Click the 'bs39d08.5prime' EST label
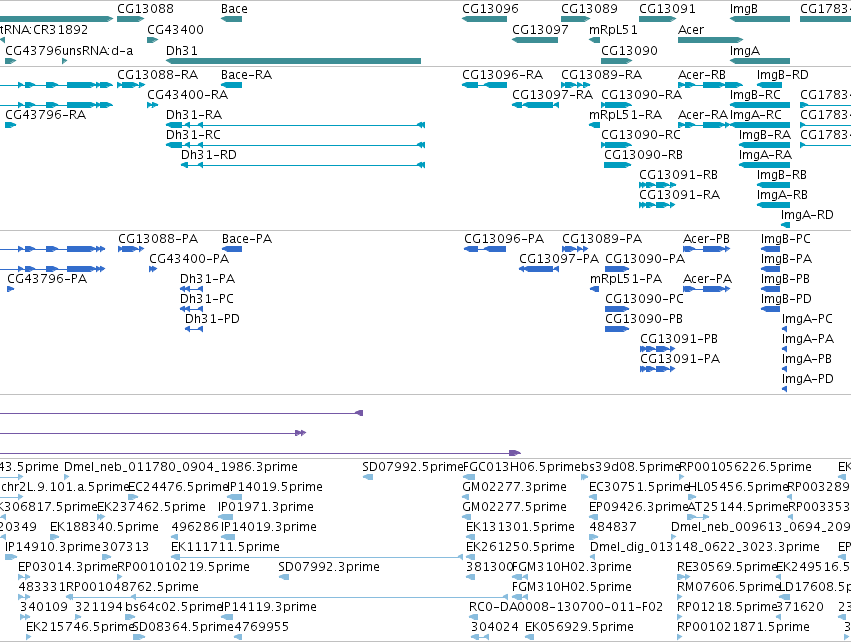 click(x=631, y=467)
